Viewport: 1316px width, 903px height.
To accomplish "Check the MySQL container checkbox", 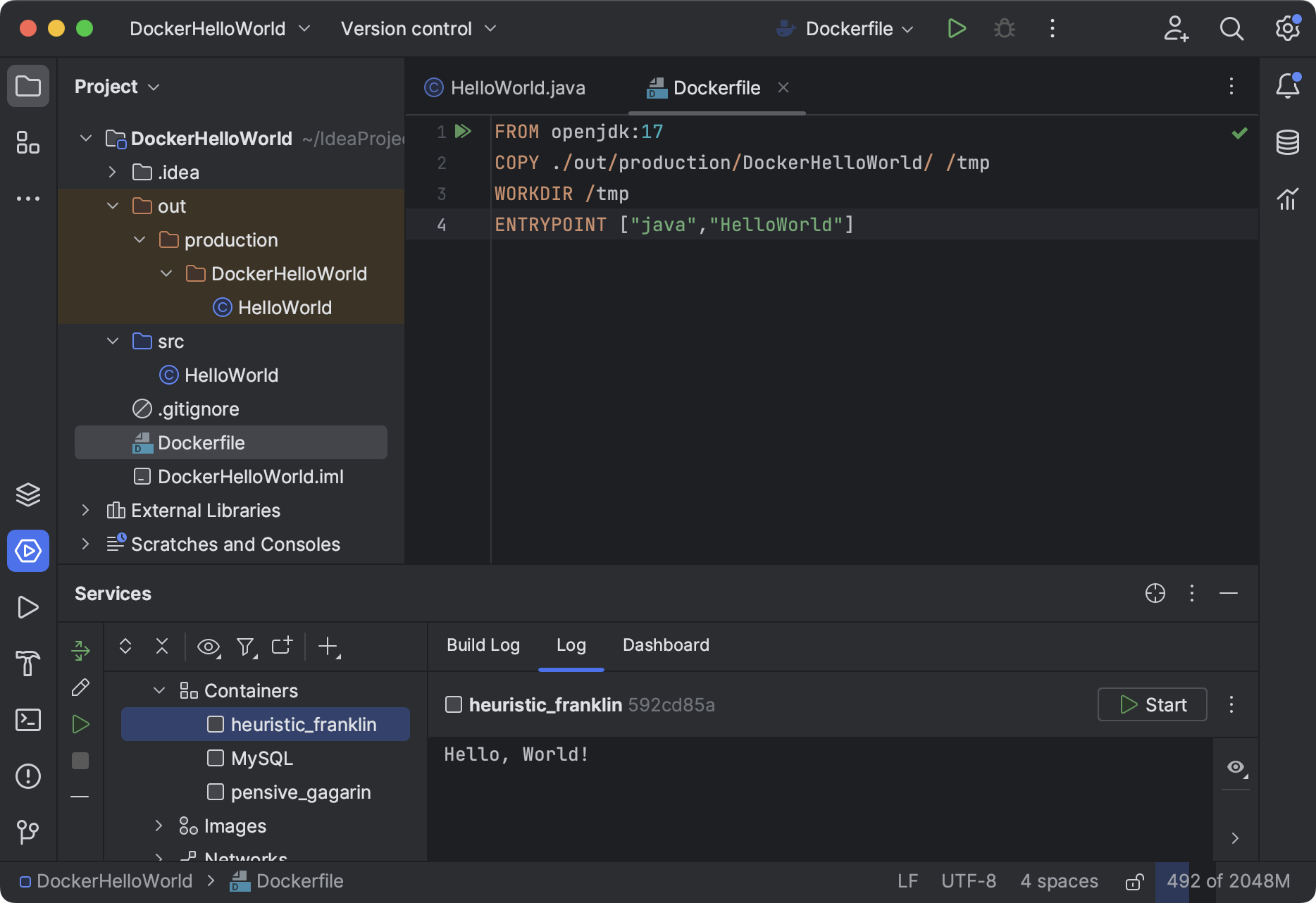I will pos(215,758).
